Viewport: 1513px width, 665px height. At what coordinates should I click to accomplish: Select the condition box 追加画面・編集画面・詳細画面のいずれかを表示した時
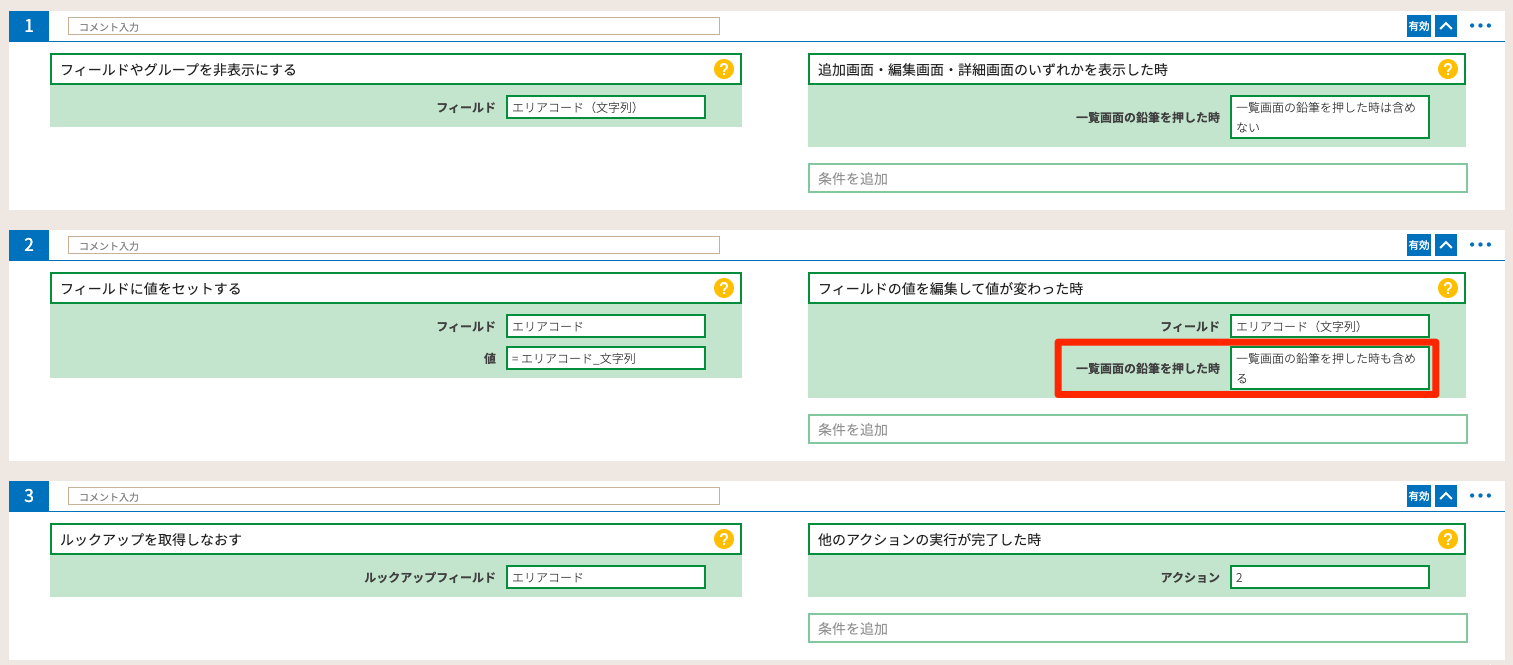coord(1137,69)
